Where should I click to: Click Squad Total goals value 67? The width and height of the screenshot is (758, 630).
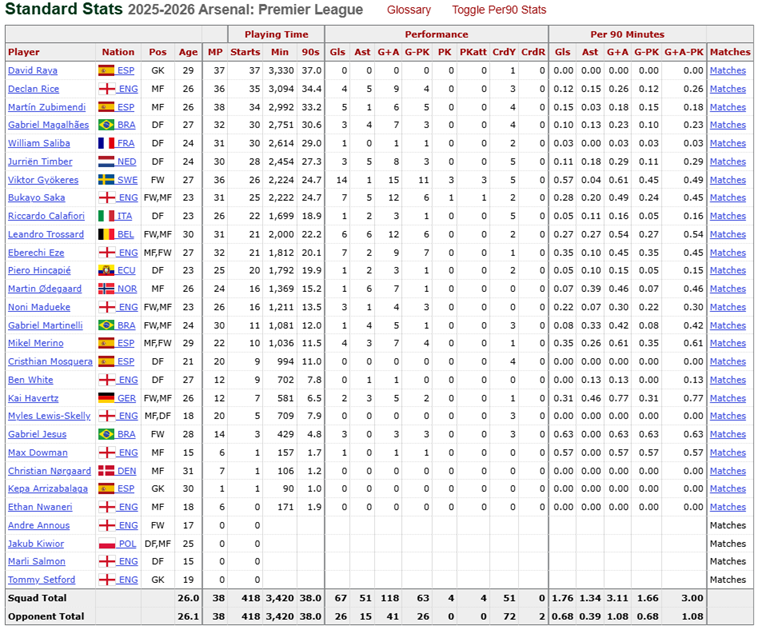(x=341, y=598)
